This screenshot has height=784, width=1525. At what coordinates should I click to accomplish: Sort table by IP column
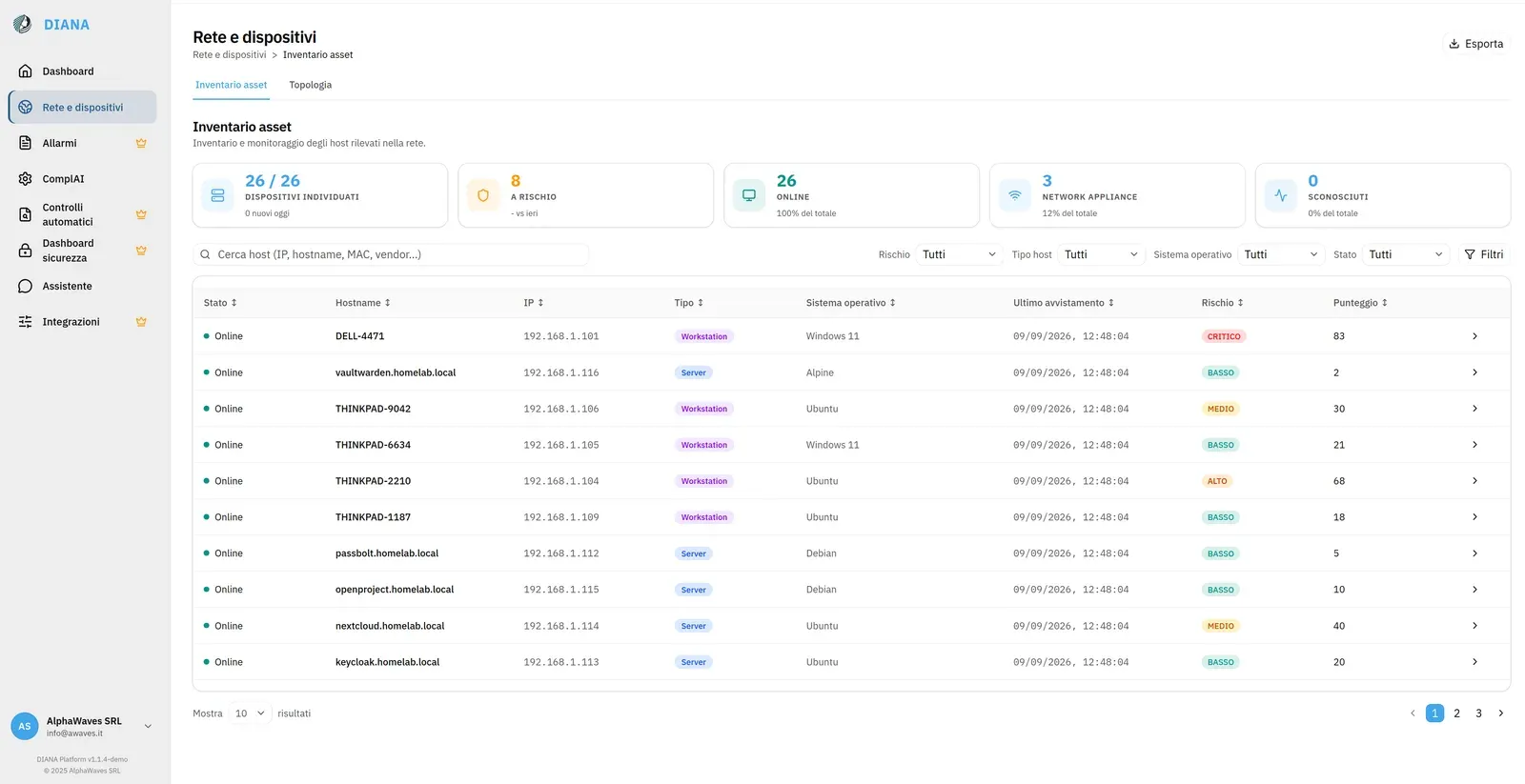point(534,303)
